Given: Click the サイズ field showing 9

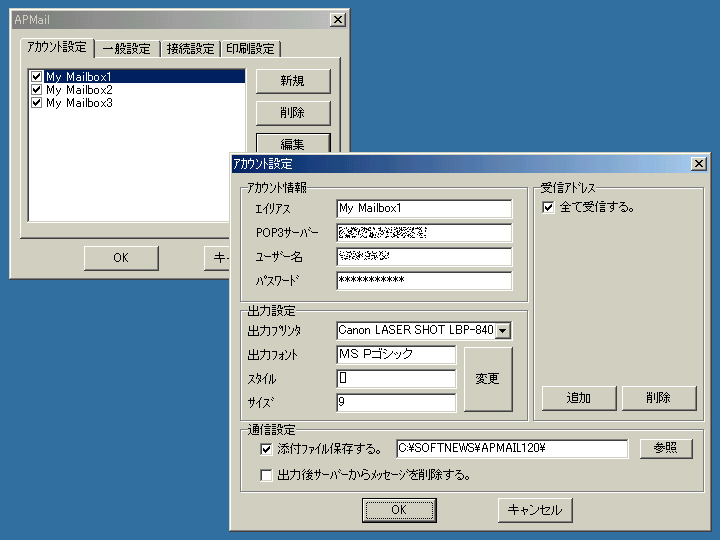Looking at the screenshot, I should point(396,402).
